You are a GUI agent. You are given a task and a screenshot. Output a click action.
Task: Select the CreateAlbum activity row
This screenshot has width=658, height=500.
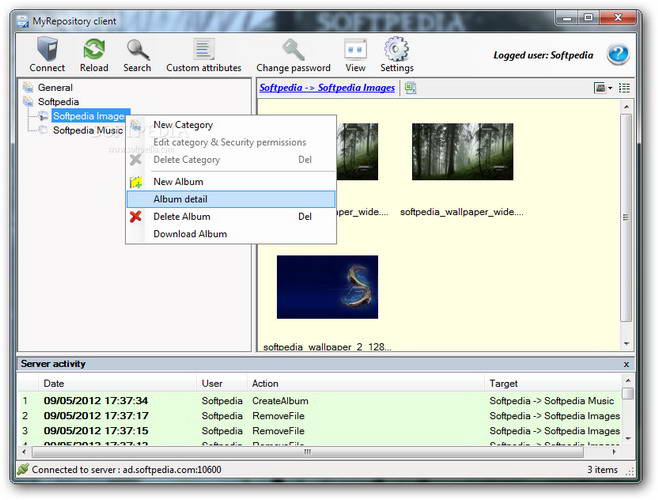(320, 401)
